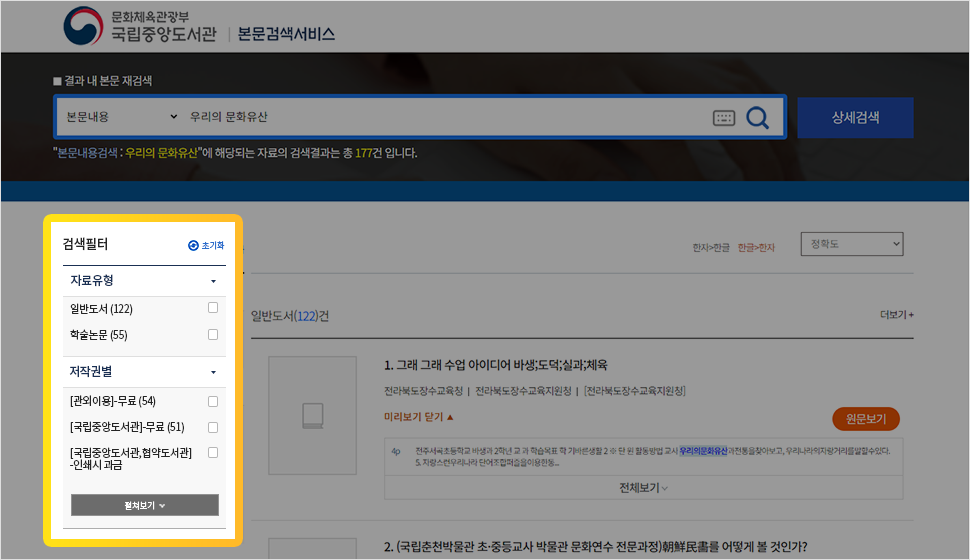
Task: Click the magnifying glass search icon
Action: [758, 118]
